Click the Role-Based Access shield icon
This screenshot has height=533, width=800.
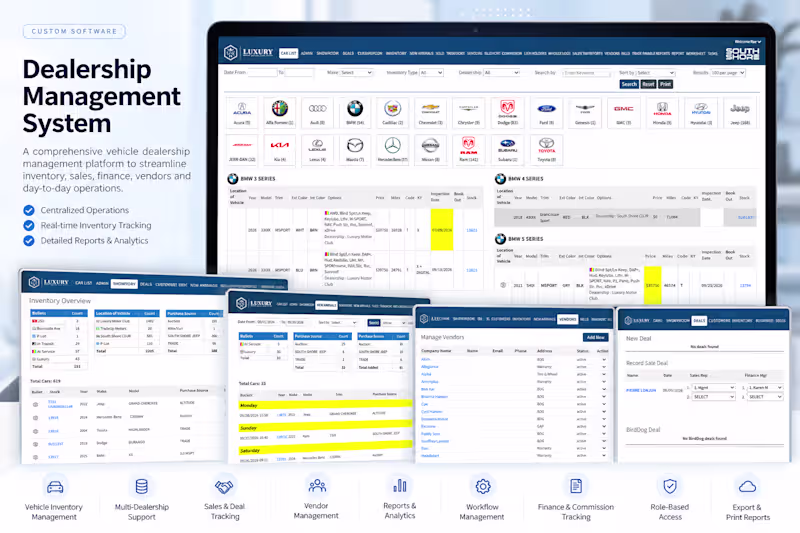(670, 486)
